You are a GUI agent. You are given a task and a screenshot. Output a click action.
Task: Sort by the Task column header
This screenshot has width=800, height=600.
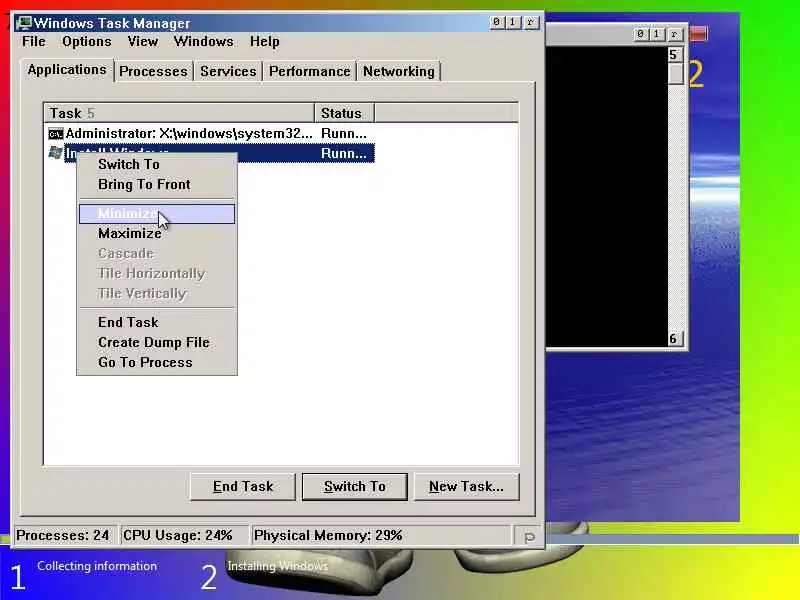[x=179, y=113]
